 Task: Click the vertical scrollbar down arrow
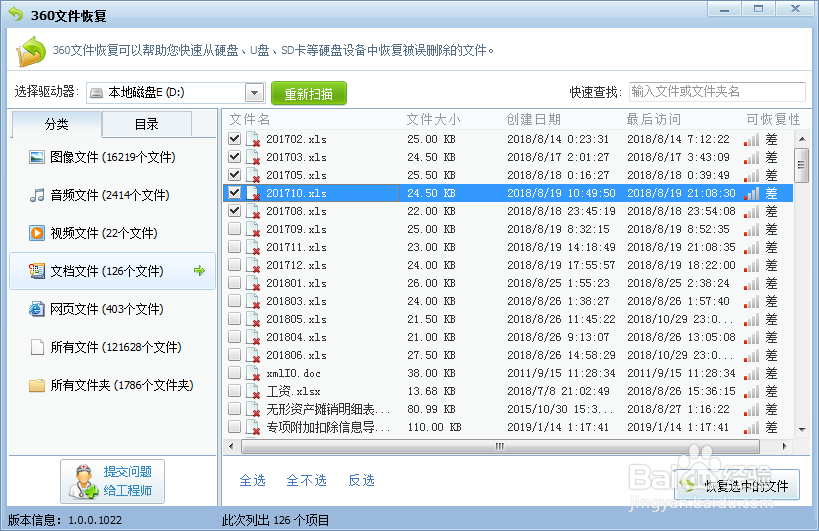[802, 430]
